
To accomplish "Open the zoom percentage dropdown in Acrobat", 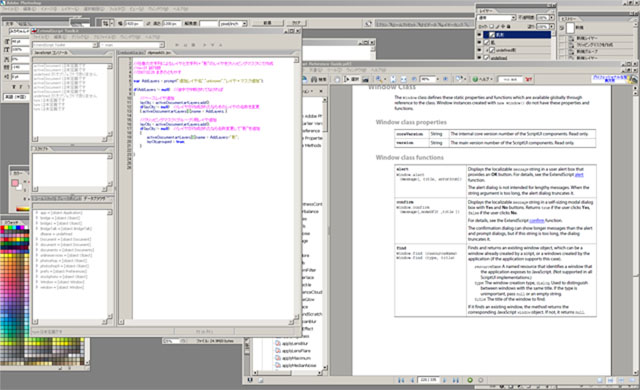I will (x=438, y=79).
